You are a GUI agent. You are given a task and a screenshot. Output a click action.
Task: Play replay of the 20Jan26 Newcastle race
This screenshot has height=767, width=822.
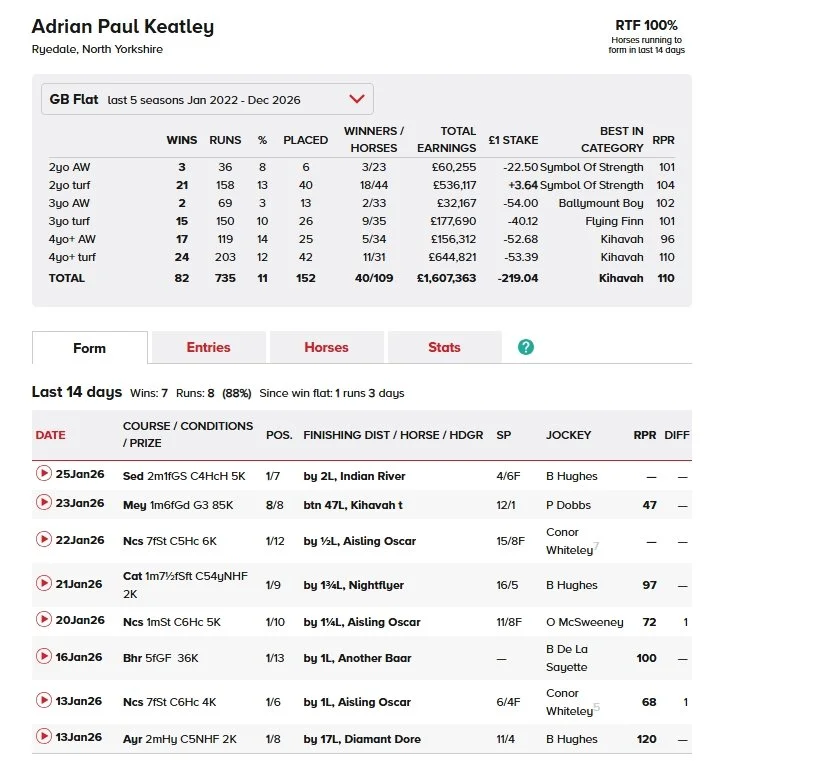tap(44, 622)
